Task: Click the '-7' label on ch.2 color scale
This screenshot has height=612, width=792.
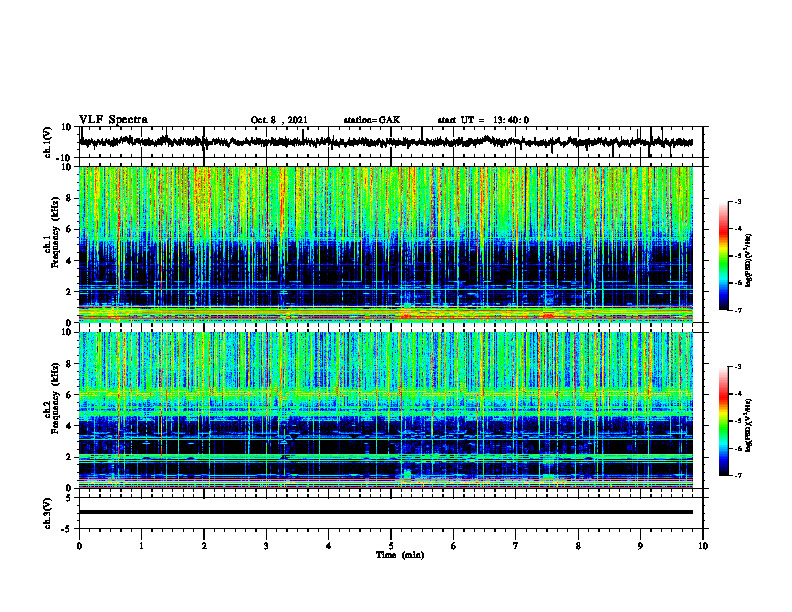Action: [x=738, y=475]
